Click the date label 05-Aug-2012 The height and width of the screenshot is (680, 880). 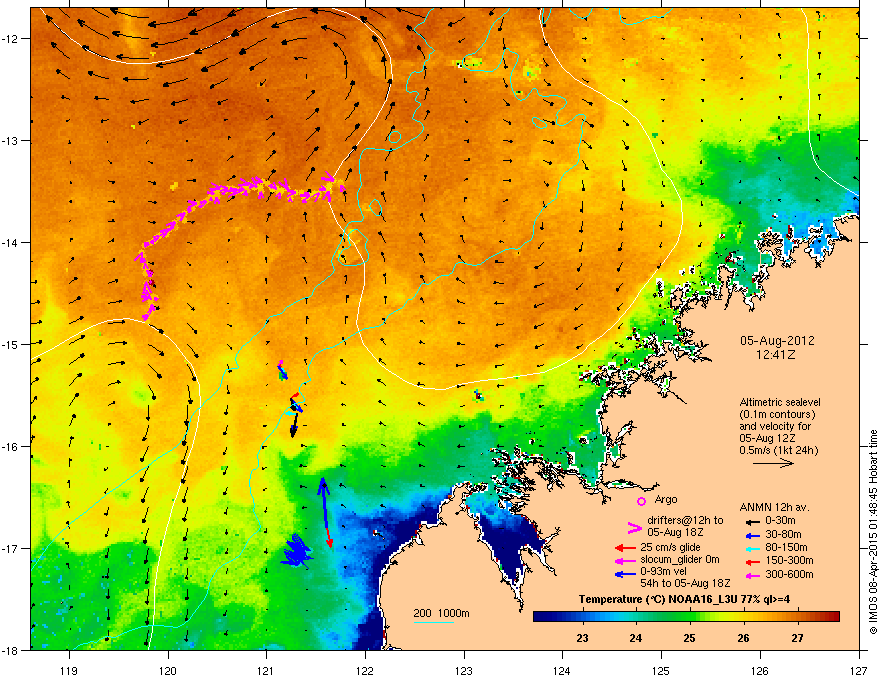(777, 341)
